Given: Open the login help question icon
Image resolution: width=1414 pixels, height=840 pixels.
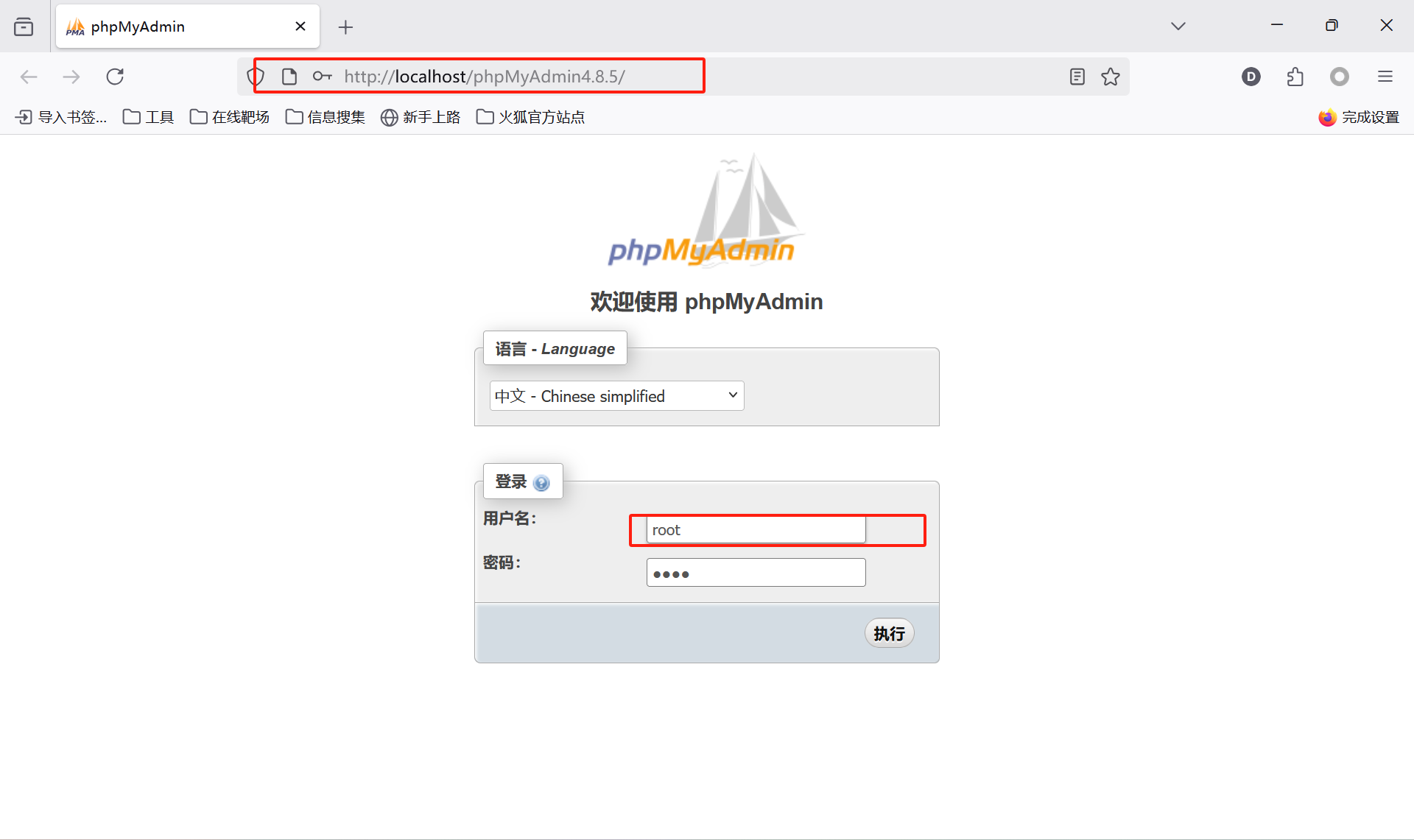Looking at the screenshot, I should click(541, 483).
